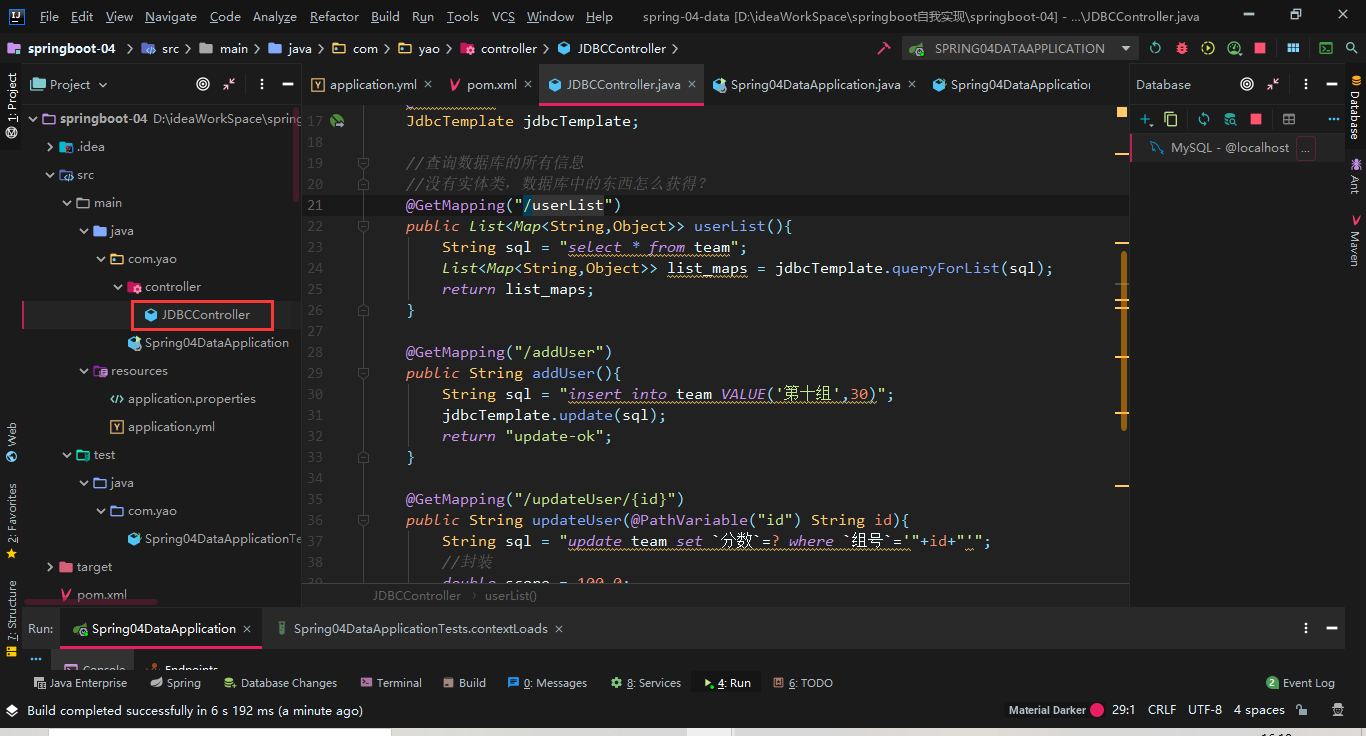
Task: Collapse the src folder
Action: (x=50, y=174)
